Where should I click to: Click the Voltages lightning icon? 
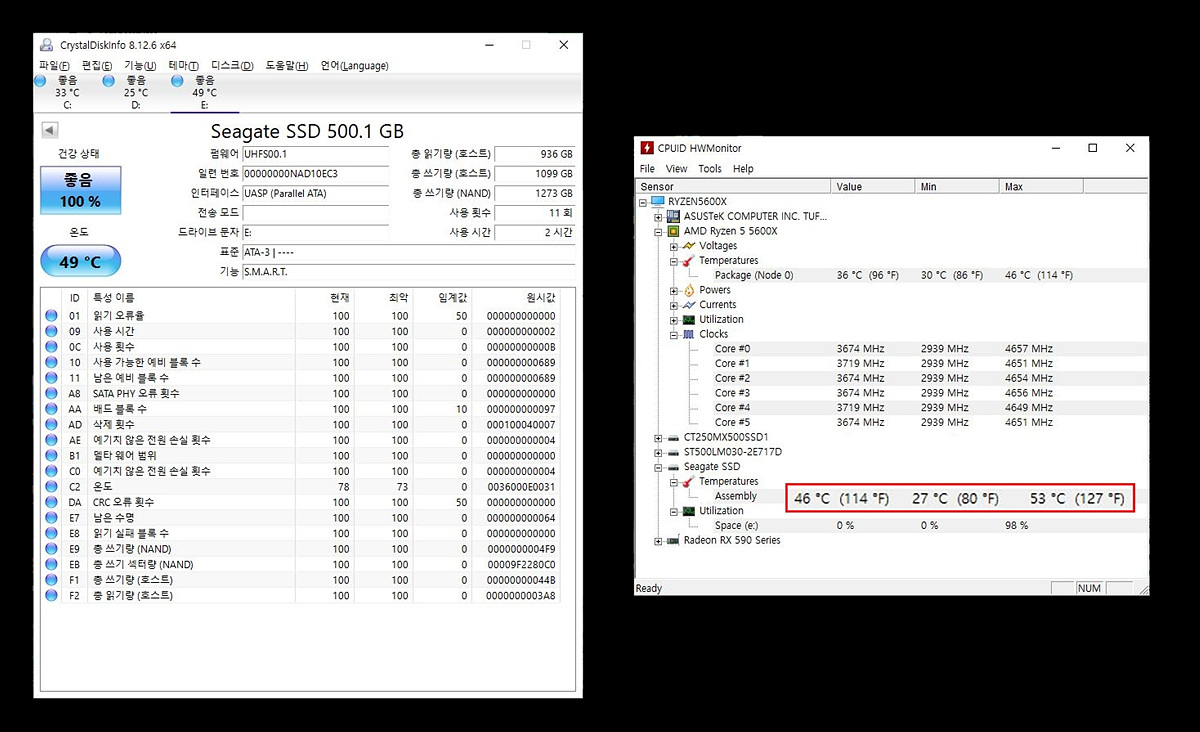pos(688,246)
